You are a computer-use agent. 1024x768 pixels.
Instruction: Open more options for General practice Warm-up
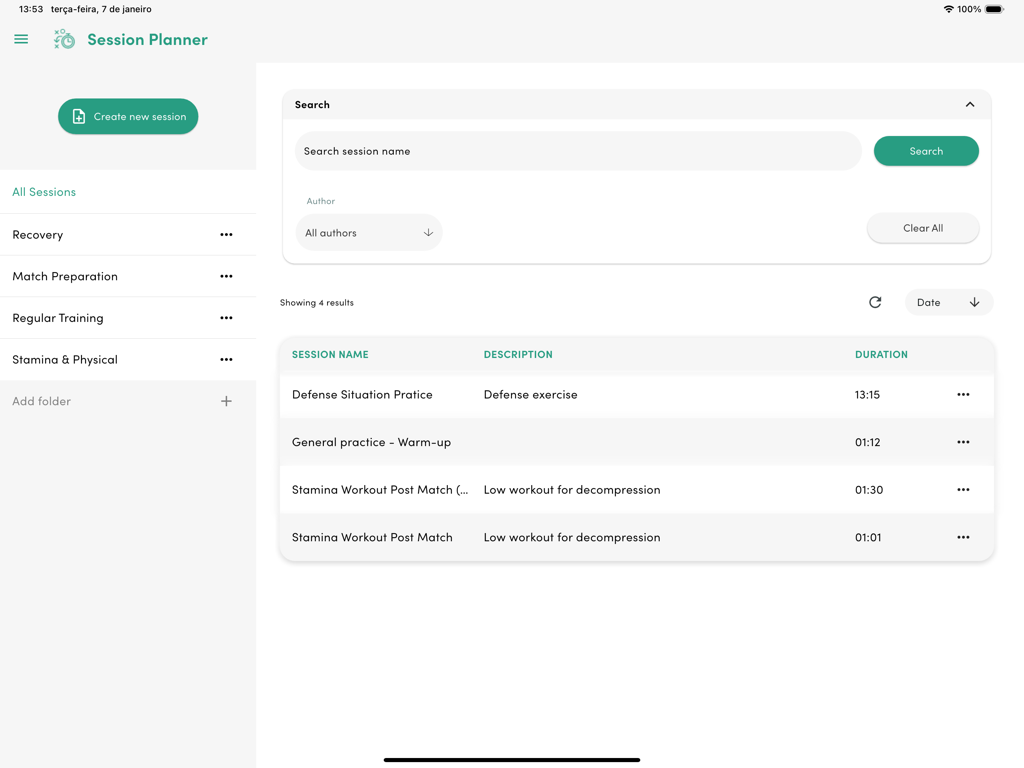pos(963,442)
